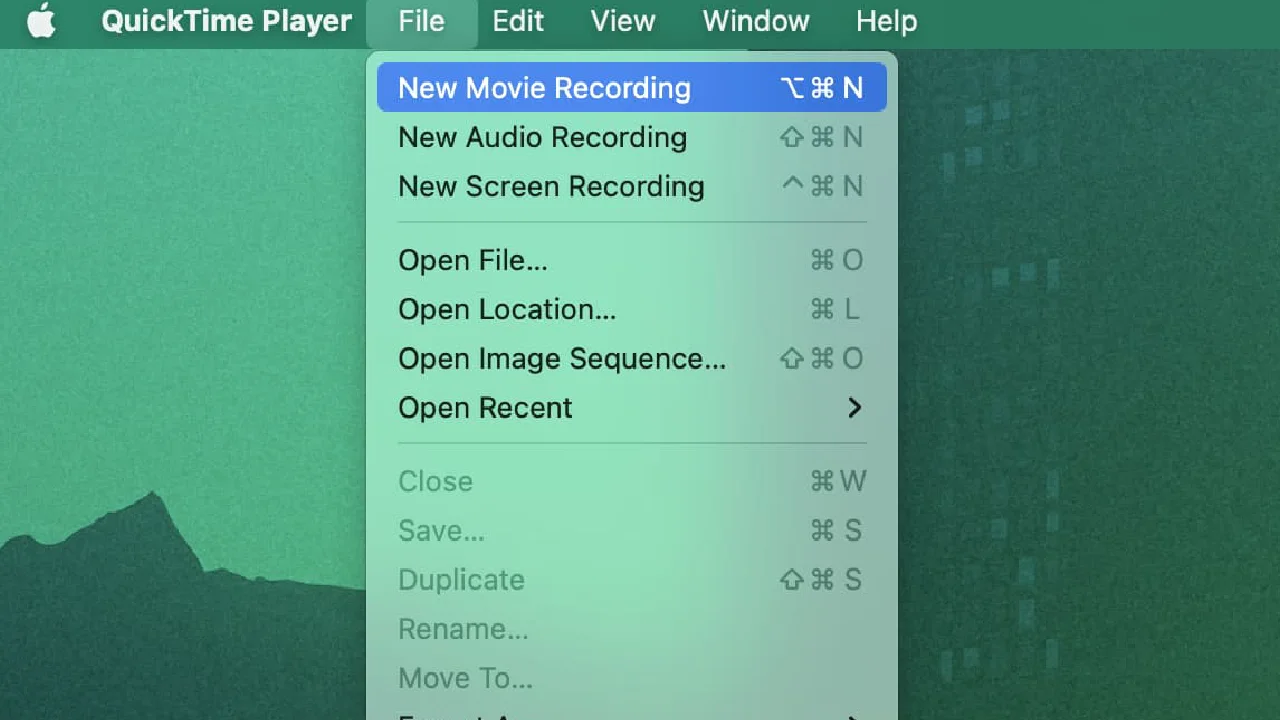This screenshot has width=1280, height=720.
Task: Open the Edit menu
Action: click(518, 21)
